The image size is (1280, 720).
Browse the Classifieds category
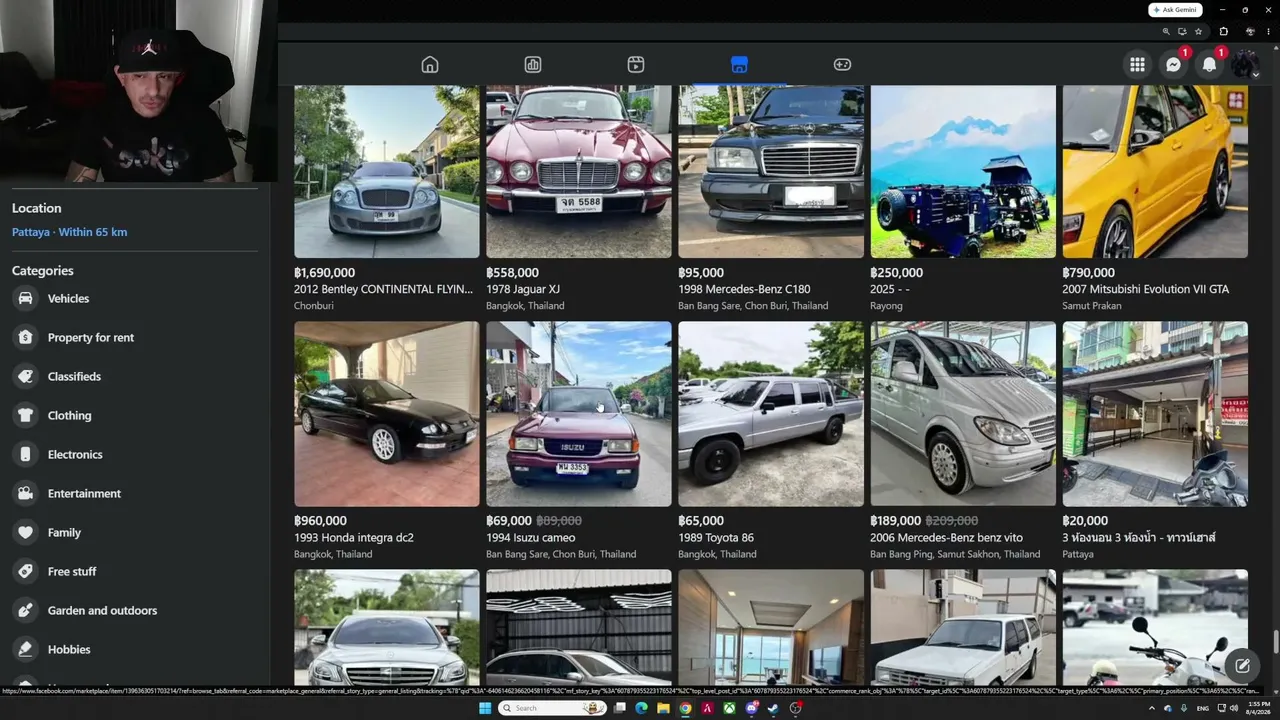(x=135, y=376)
